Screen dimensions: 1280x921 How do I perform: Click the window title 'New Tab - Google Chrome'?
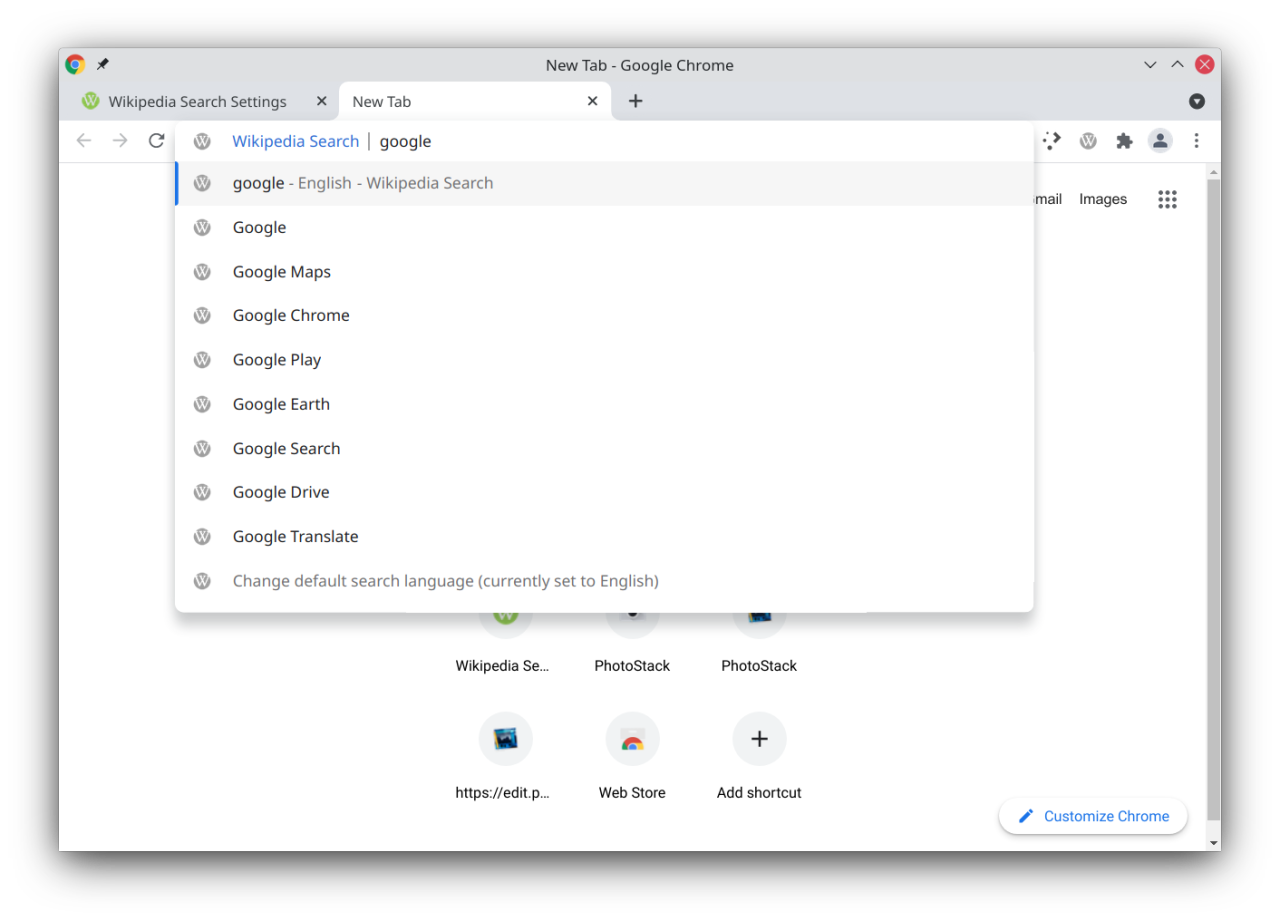click(x=640, y=65)
